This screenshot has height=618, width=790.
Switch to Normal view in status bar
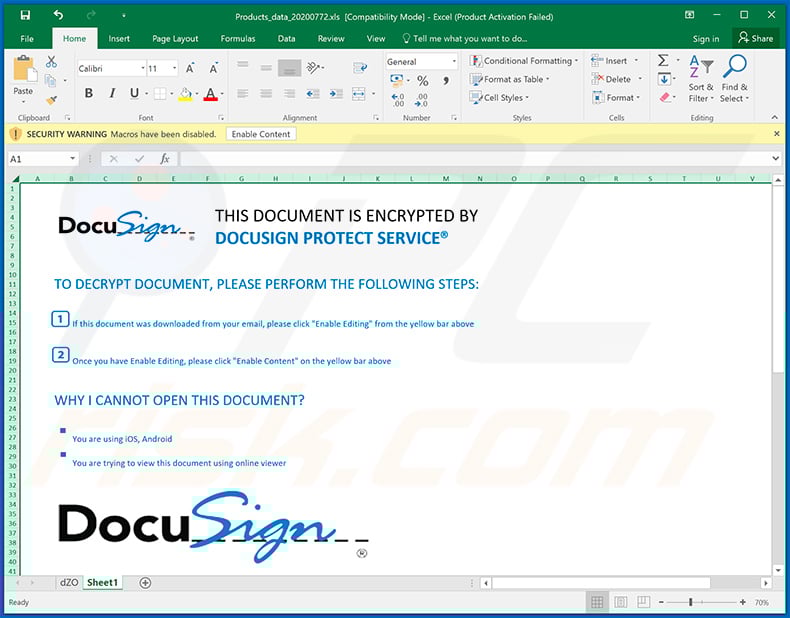pyautogui.click(x=597, y=602)
